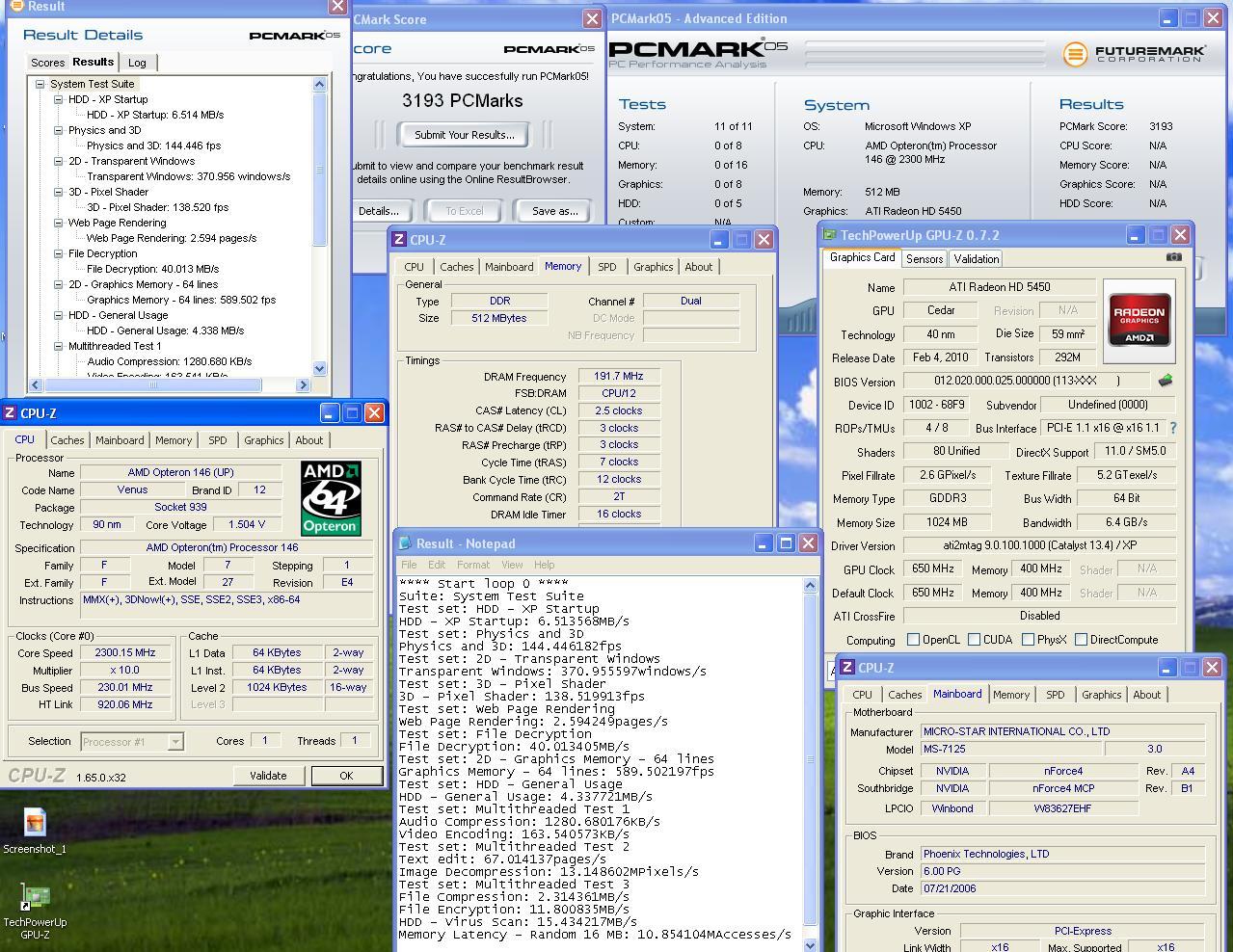Toggle the PhysX checkbox in GPU-Z

click(1028, 640)
